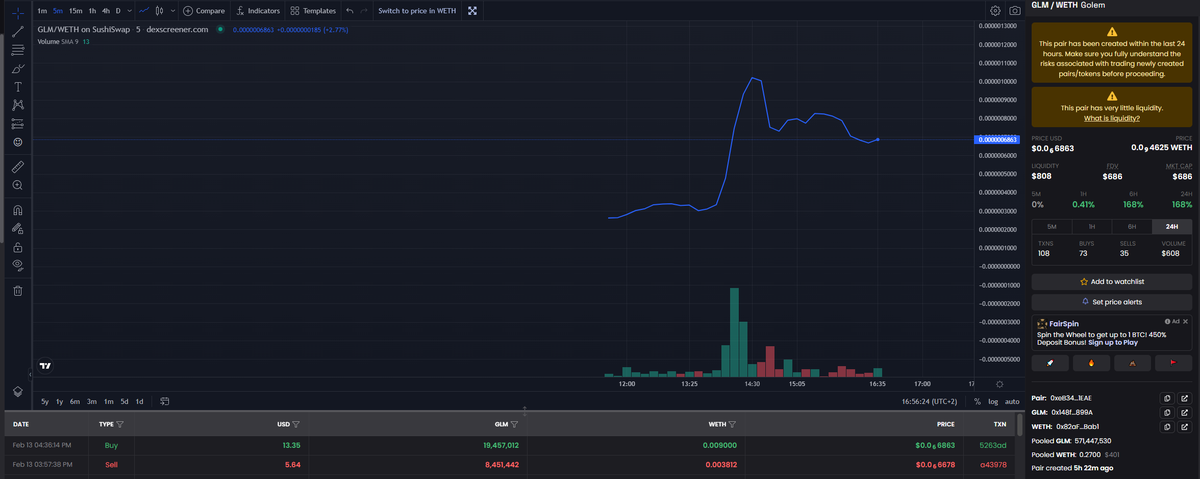
Task: Switch stats to the 5M tab
Action: (1051, 227)
